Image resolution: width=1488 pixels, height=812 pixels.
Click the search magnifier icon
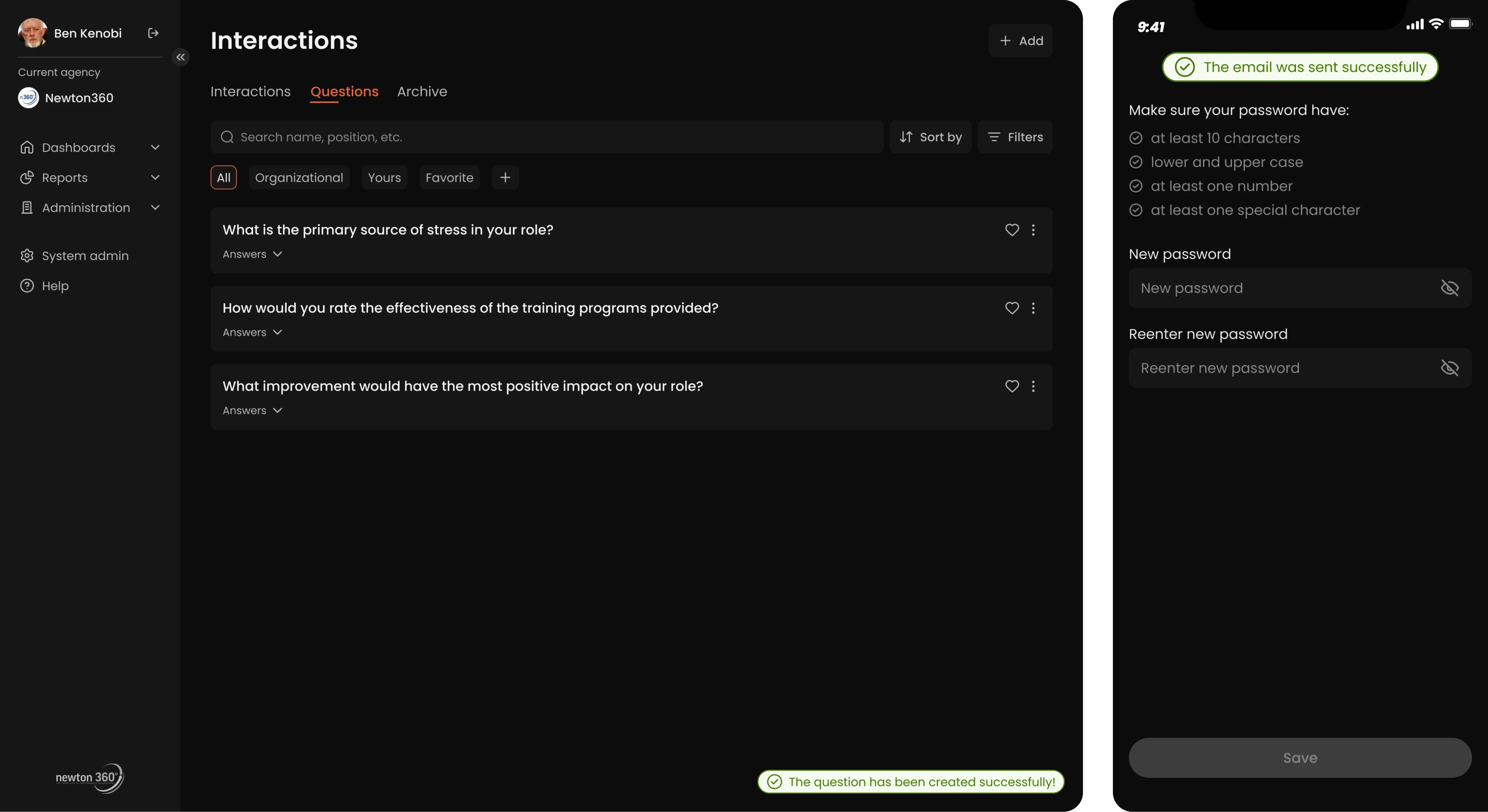click(227, 137)
